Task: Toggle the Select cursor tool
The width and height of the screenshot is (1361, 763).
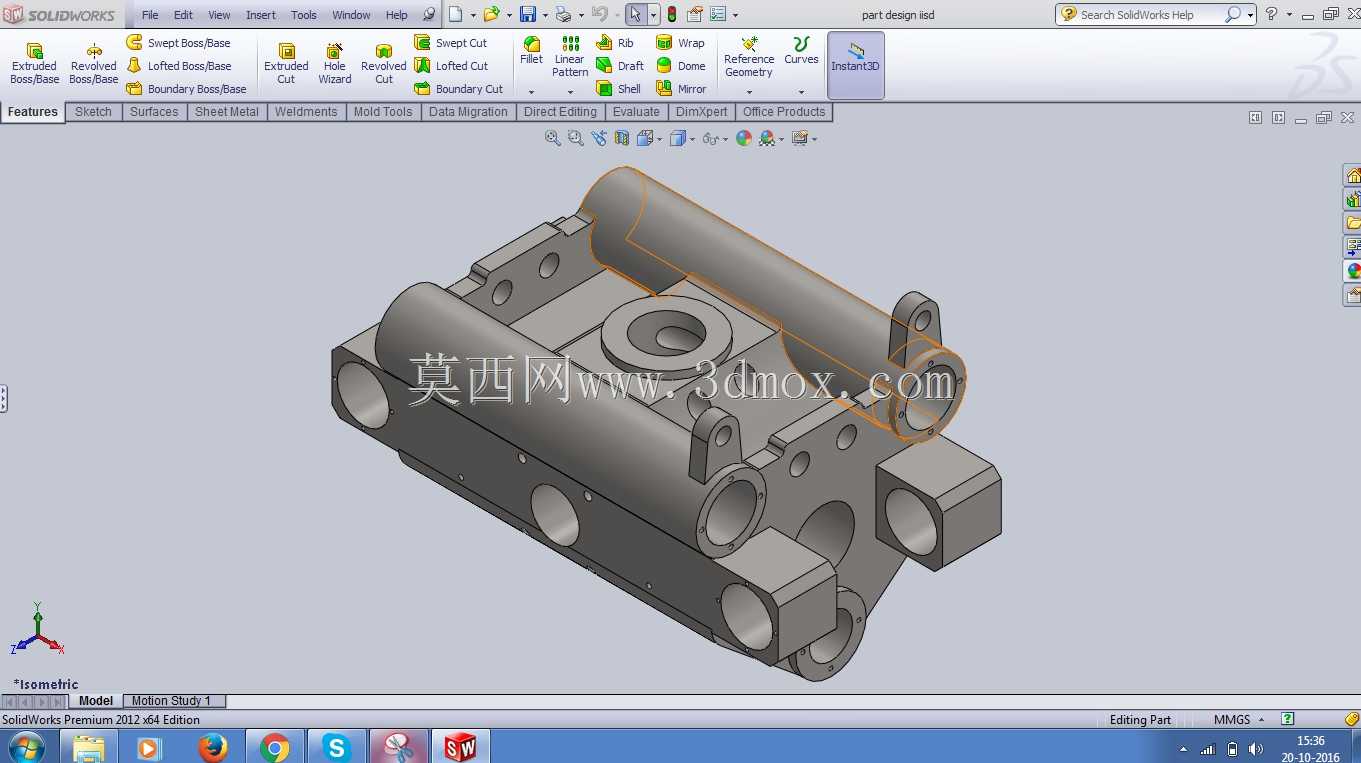Action: [635, 15]
